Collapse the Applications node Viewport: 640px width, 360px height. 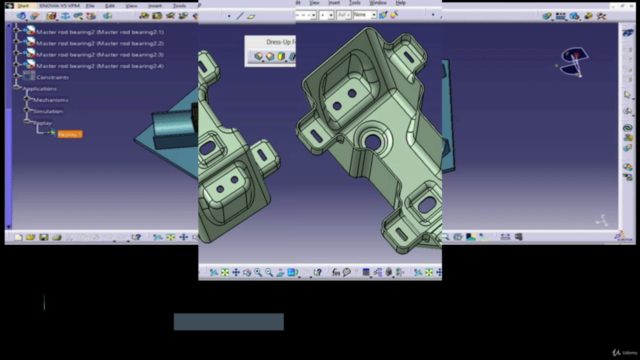16,87
